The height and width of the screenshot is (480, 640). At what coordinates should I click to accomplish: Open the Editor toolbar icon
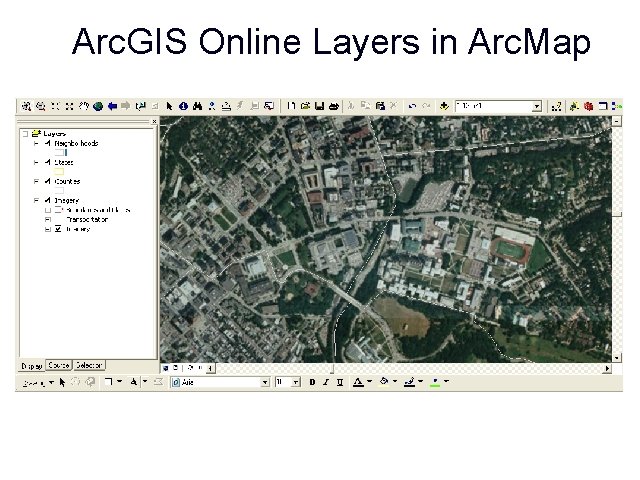(x=556, y=107)
